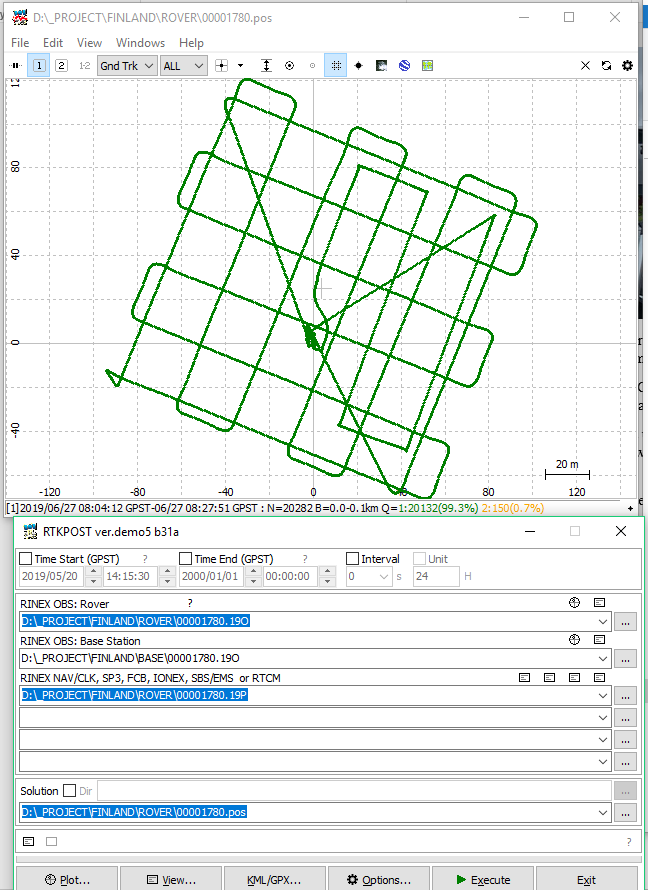Open plot options gear icon
648x890 pixels.
click(x=627, y=65)
